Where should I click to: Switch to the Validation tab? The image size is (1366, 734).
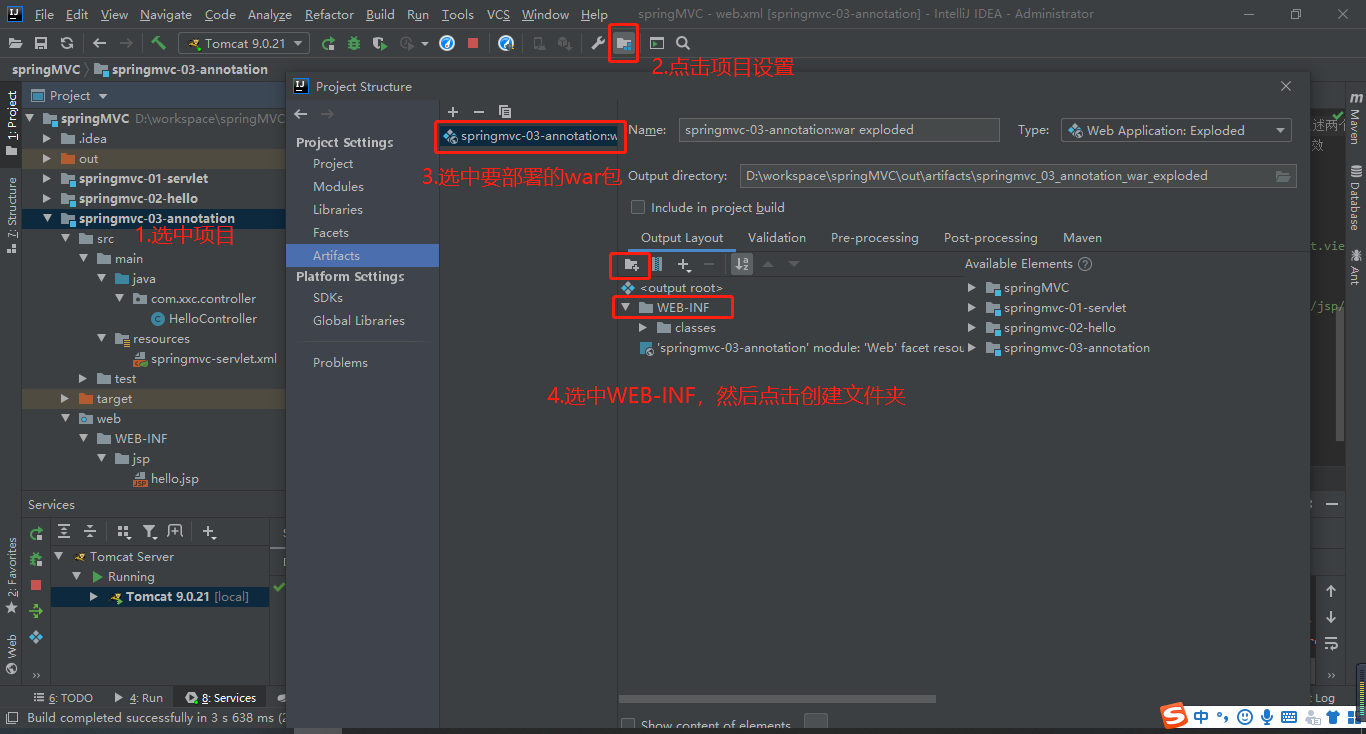point(777,238)
